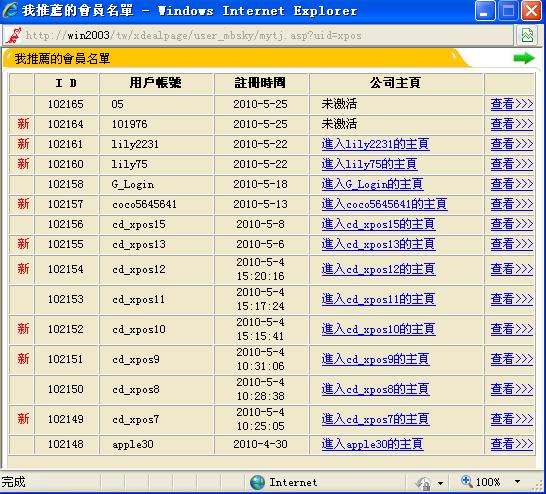This screenshot has width=546, height=494.
Task: Open the cd_xpos15 homepage link
Action: 378,224
